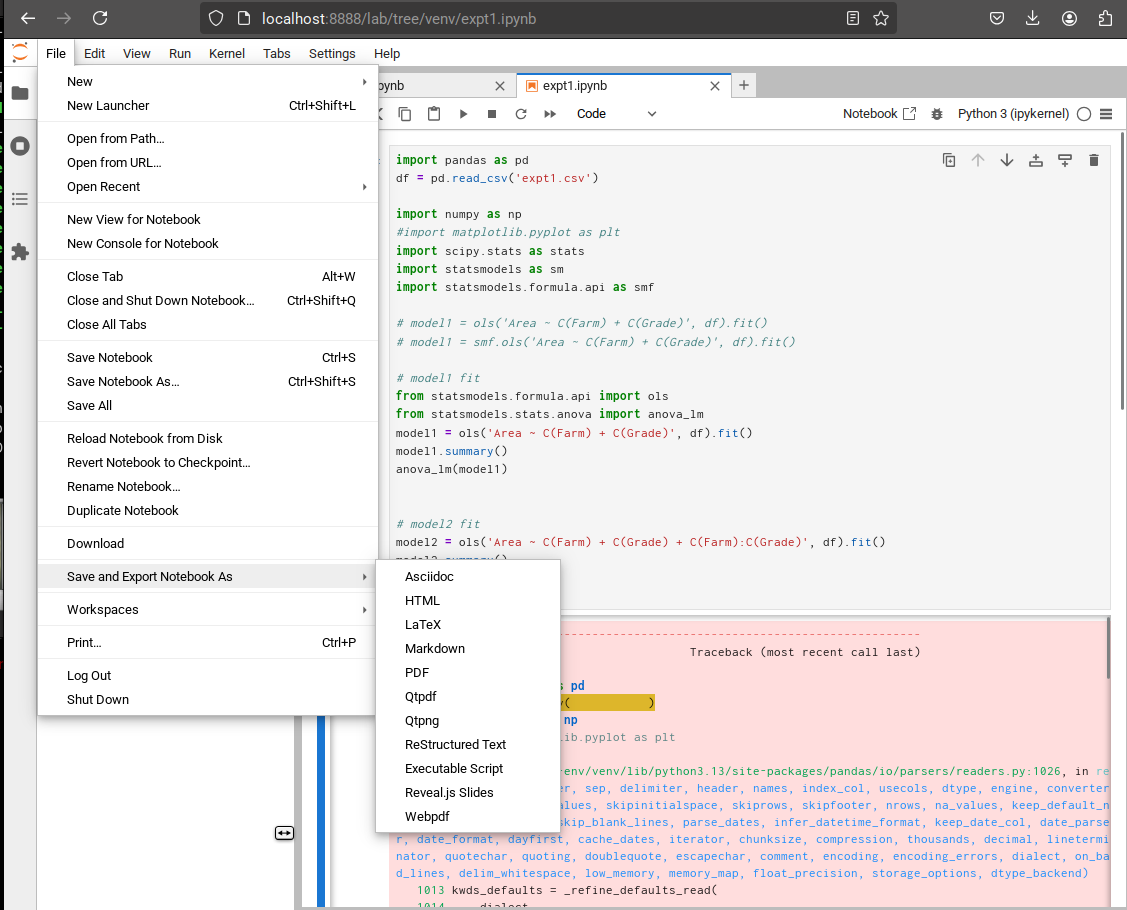
Task: Export notebook as LaTeX
Action: coord(468,625)
